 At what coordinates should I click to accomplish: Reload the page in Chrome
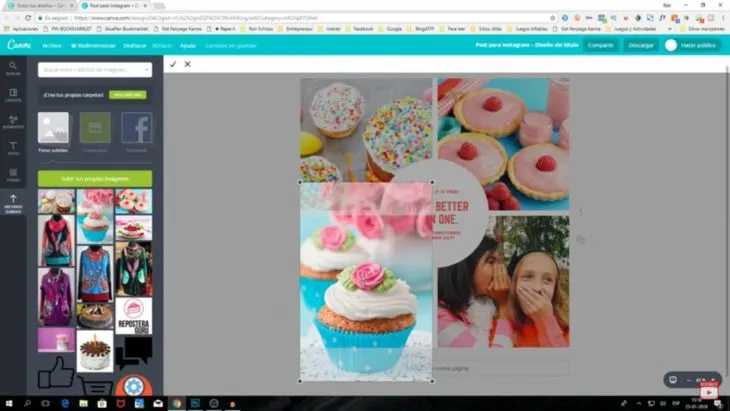pyautogui.click(x=28, y=18)
